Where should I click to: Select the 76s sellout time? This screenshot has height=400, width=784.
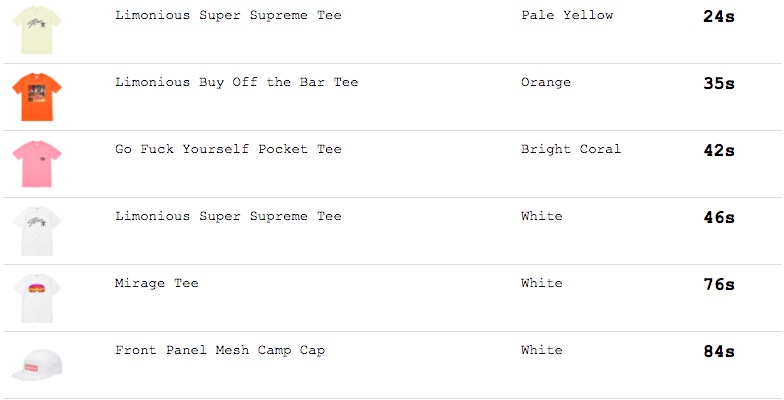tap(719, 284)
